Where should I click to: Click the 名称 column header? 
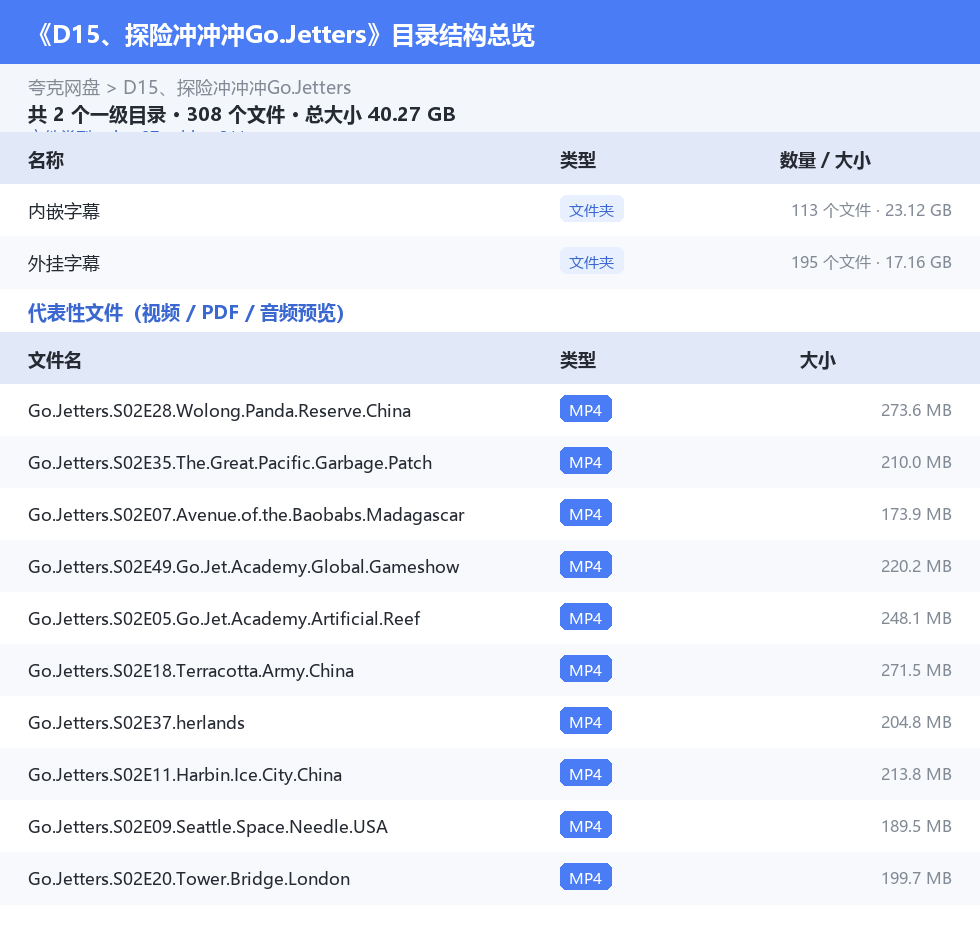pos(46,160)
